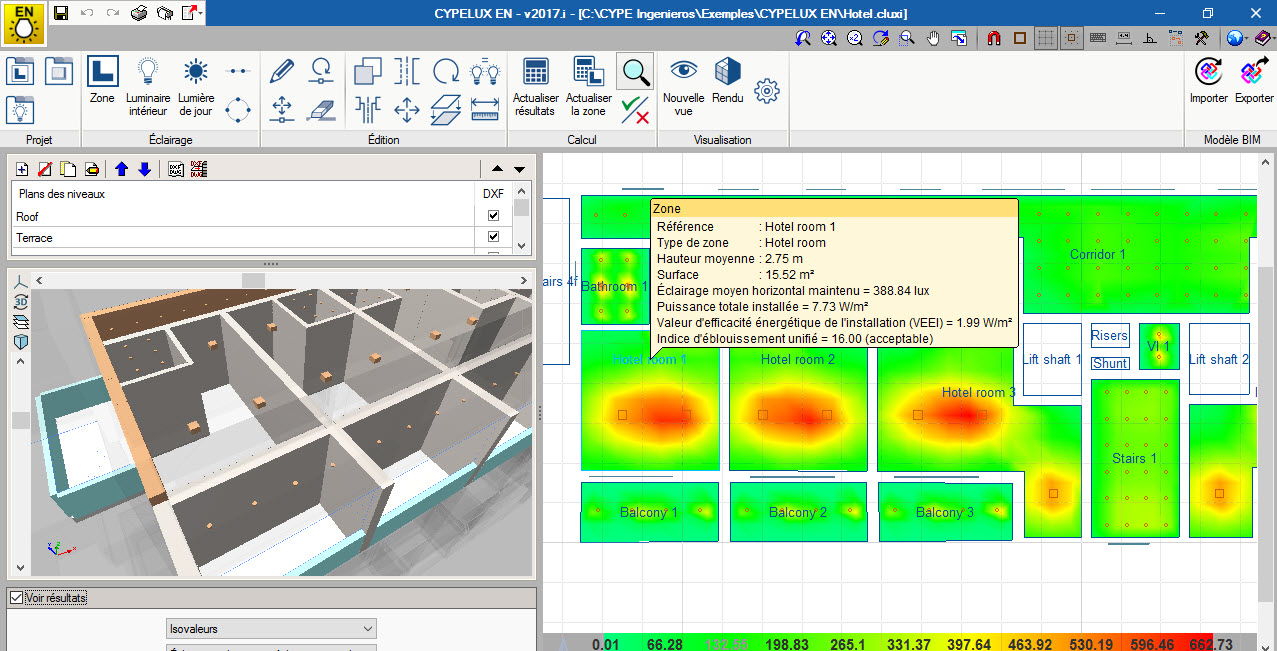This screenshot has height=651, width=1277.
Task: Redo the last action
Action: 113,13
